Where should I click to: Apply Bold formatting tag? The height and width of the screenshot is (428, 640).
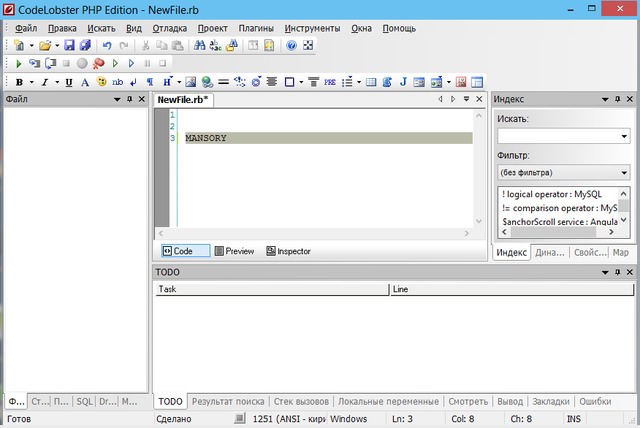coord(18,82)
